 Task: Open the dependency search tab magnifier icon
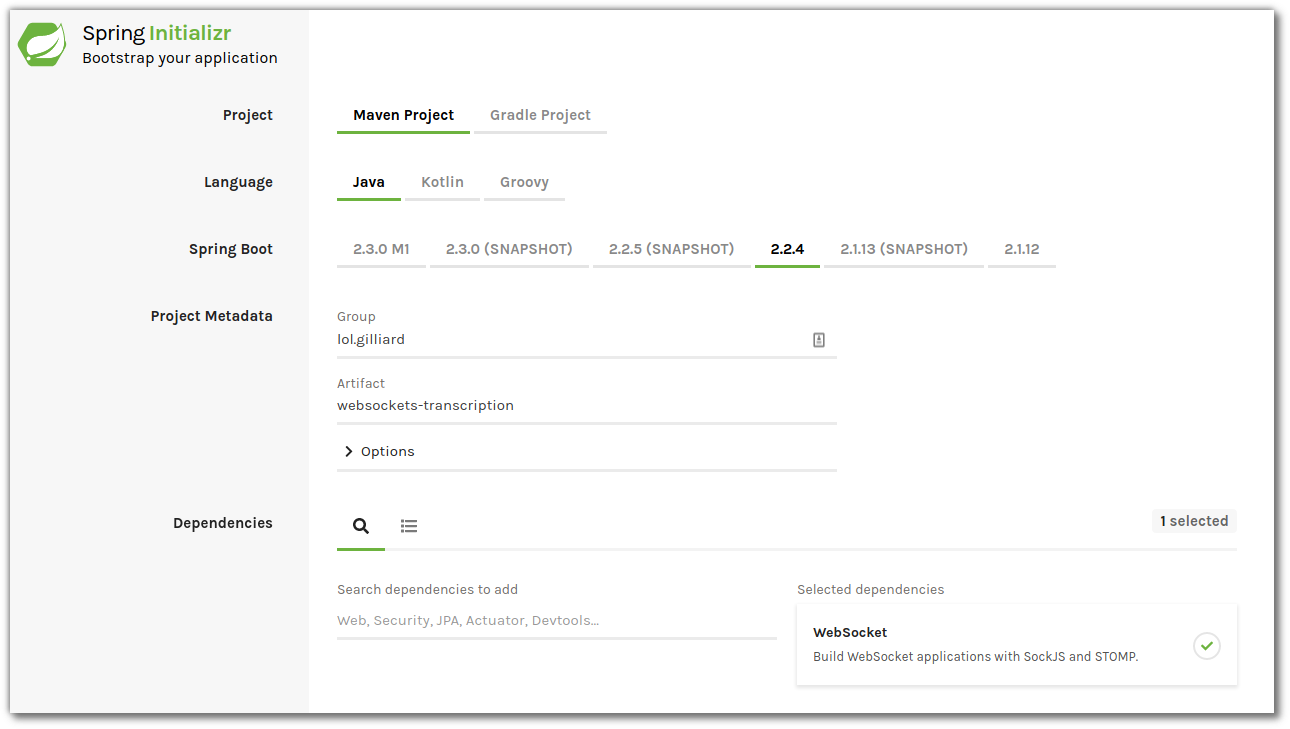[x=361, y=525]
